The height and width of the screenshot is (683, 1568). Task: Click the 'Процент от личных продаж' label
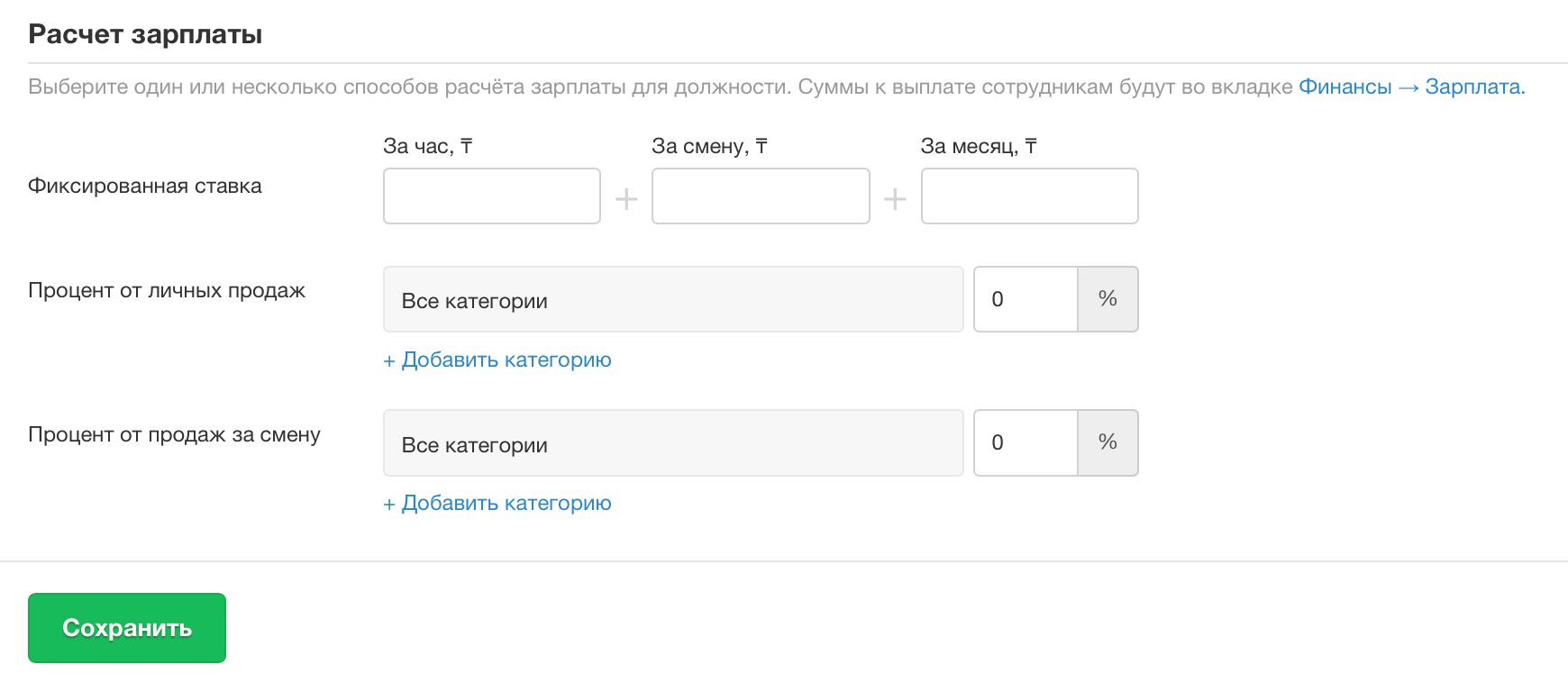tap(167, 290)
